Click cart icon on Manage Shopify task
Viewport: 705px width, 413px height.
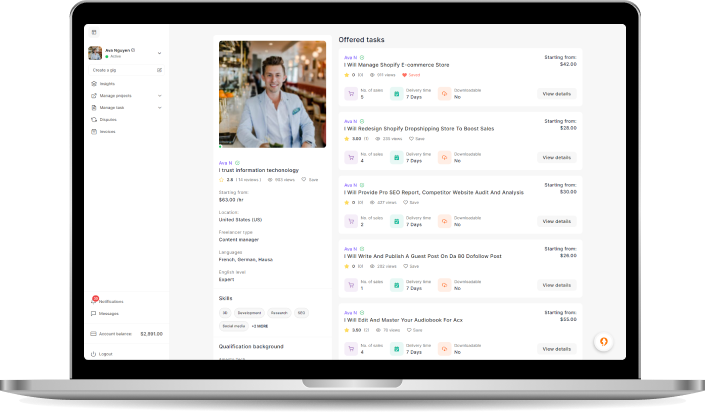click(351, 94)
